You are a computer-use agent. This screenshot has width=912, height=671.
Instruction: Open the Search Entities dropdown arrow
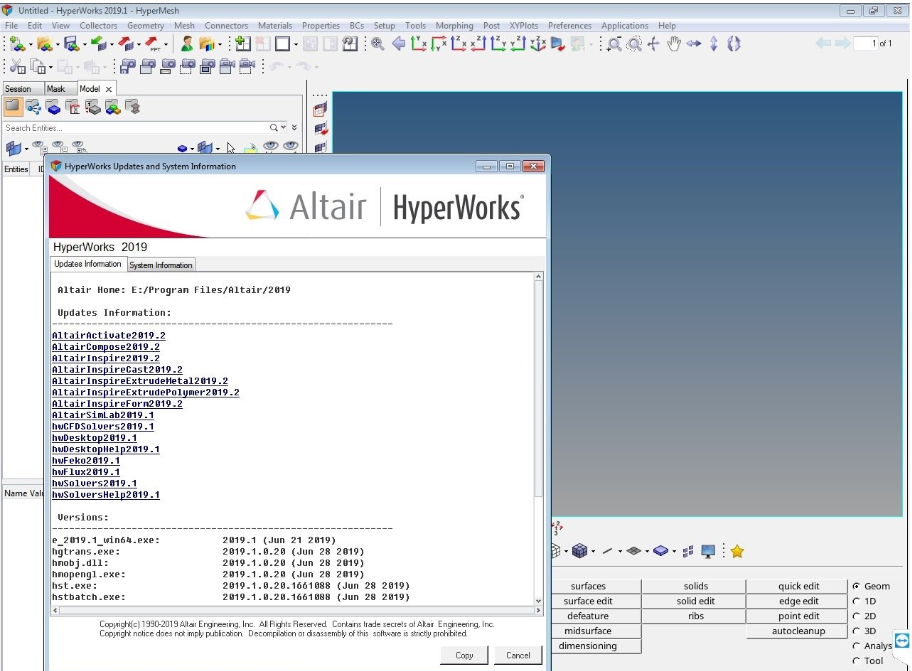tap(283, 128)
